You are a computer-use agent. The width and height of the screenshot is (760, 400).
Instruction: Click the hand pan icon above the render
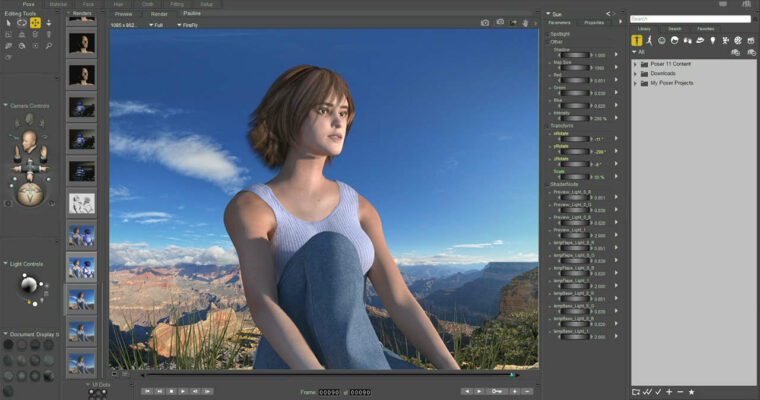point(525,23)
